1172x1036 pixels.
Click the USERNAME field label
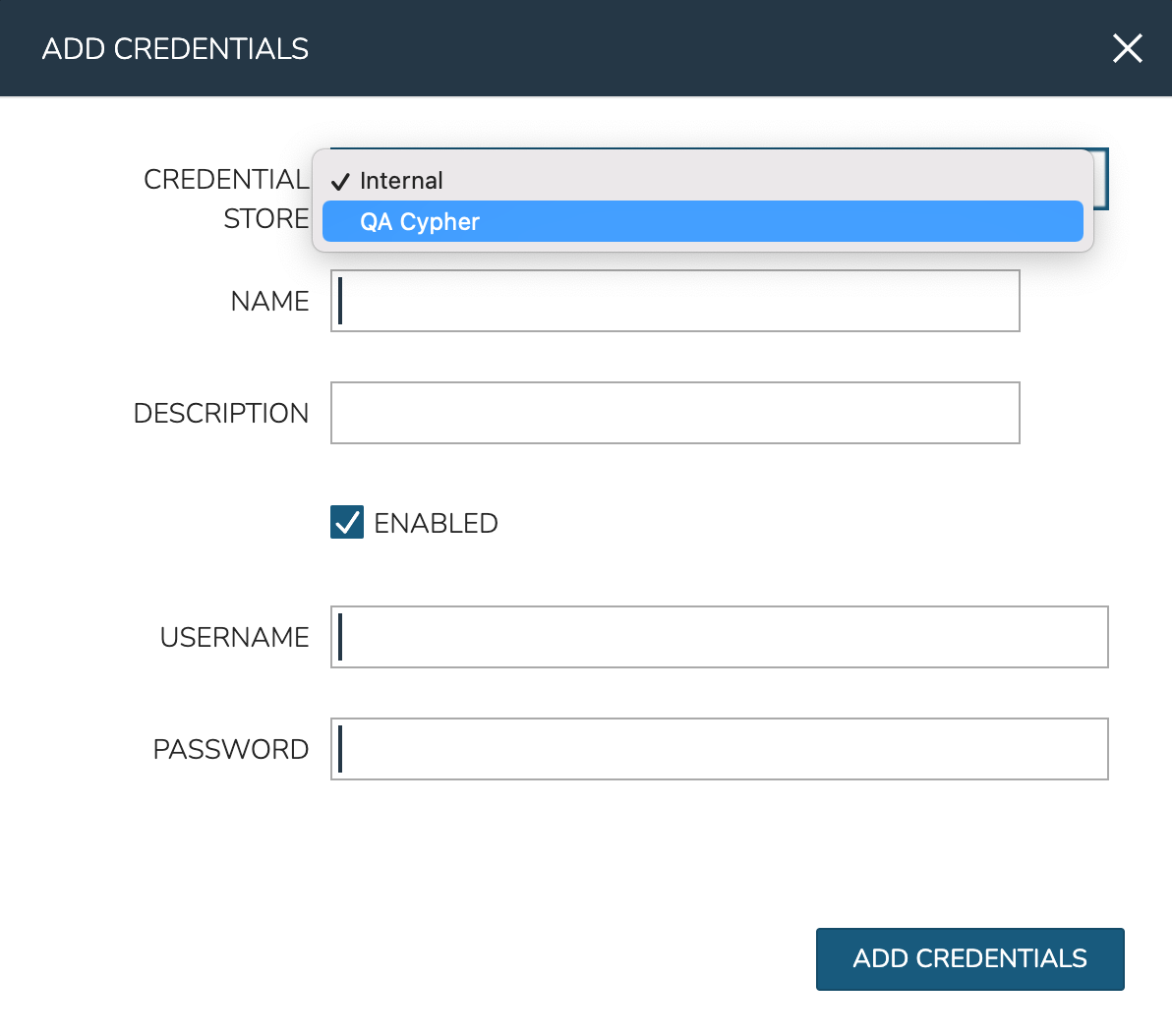[x=234, y=638]
